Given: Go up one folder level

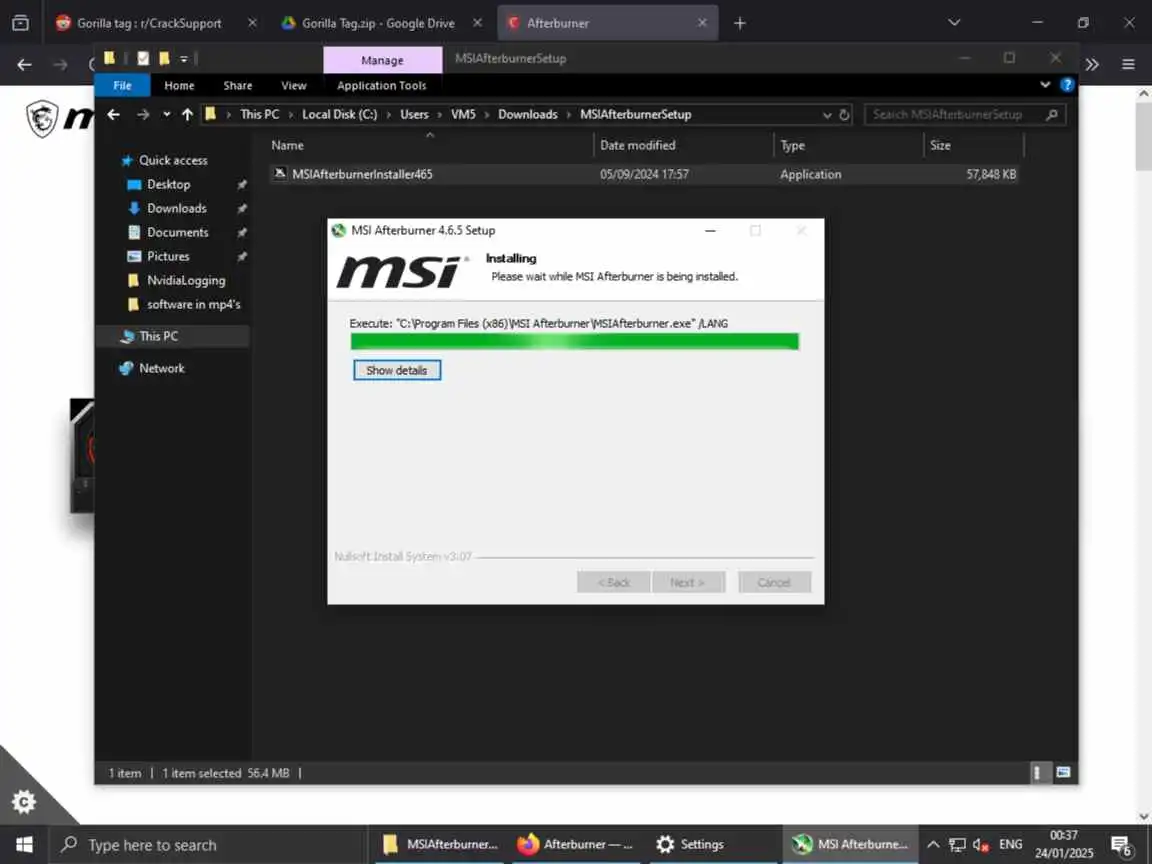Looking at the screenshot, I should [x=187, y=115].
